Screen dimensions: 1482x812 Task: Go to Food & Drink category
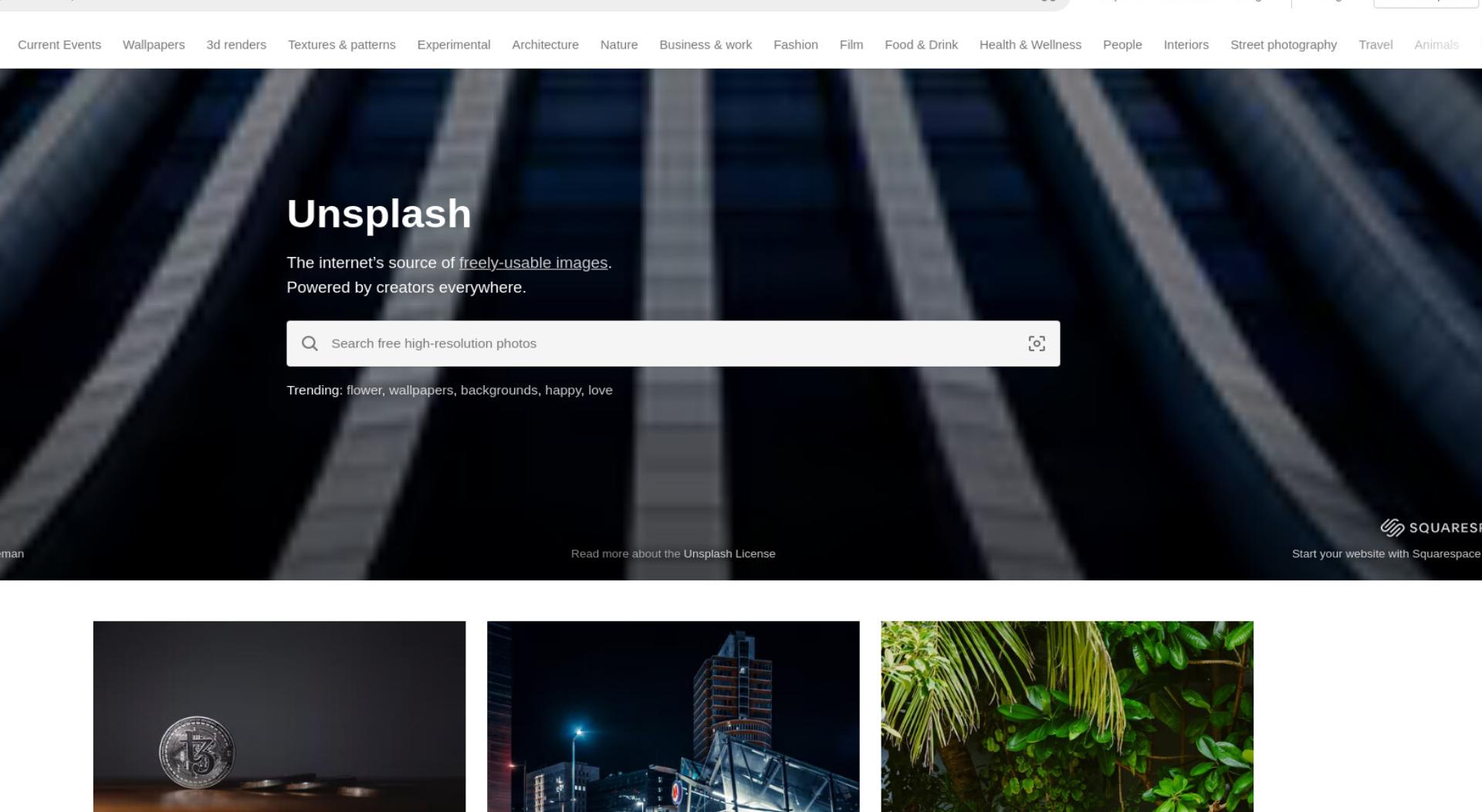pos(921,45)
